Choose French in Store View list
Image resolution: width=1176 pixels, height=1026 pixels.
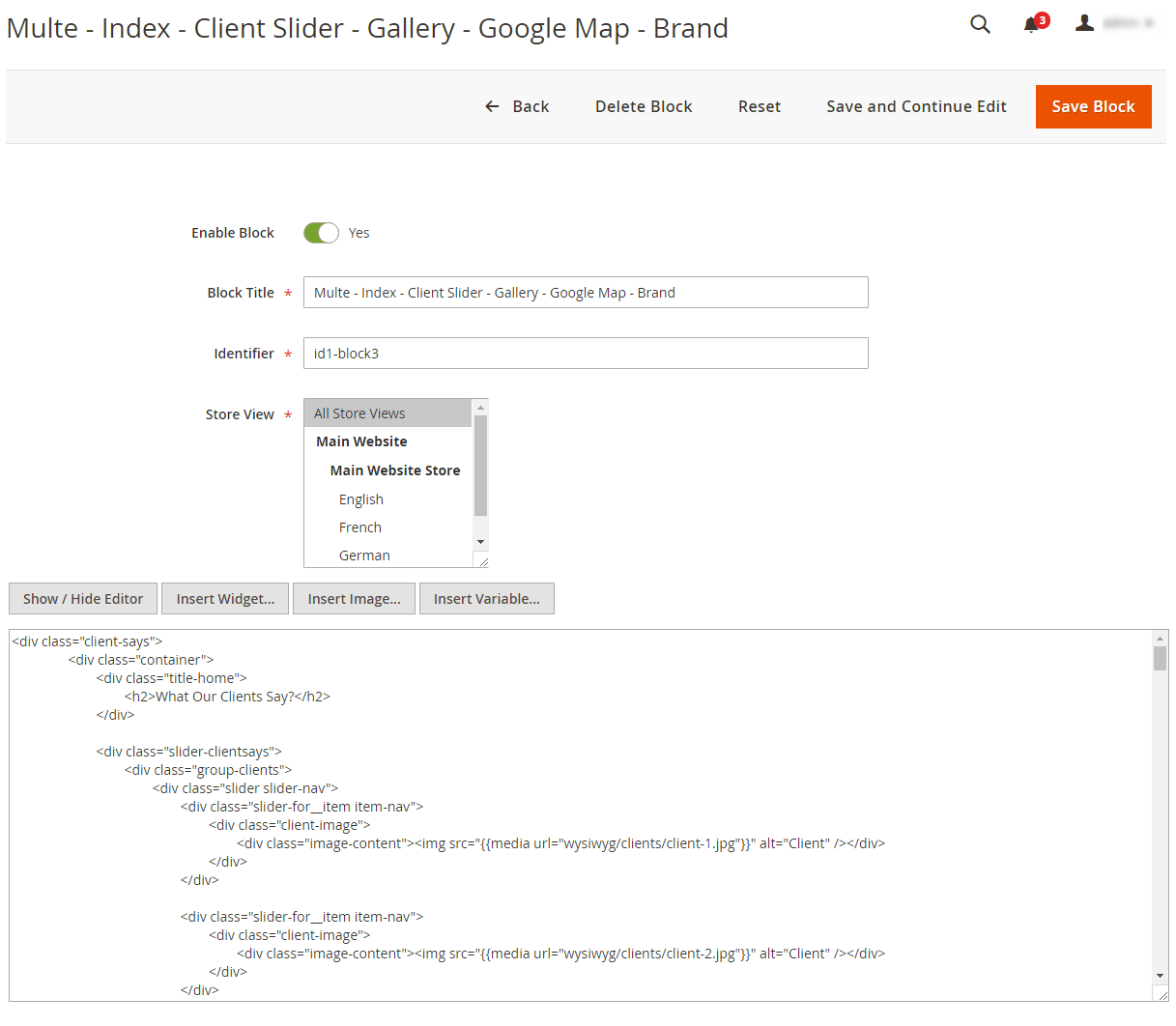pyautogui.click(x=360, y=527)
